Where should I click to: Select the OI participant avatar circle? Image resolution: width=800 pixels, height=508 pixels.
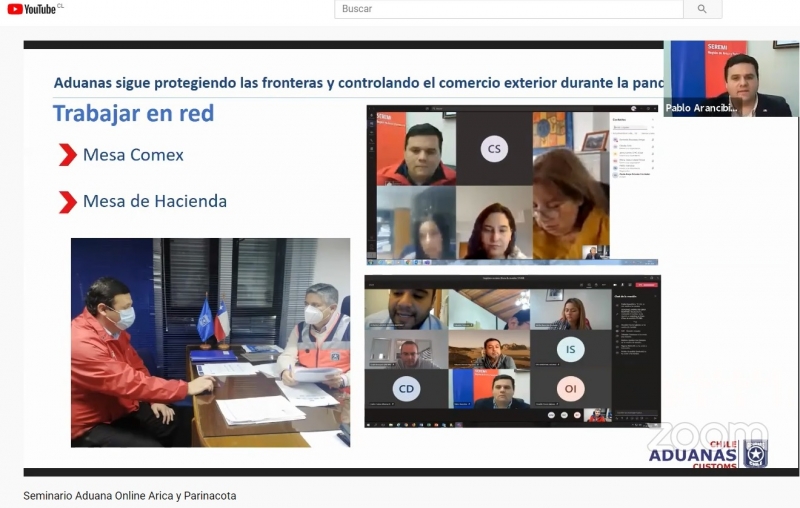[570, 389]
